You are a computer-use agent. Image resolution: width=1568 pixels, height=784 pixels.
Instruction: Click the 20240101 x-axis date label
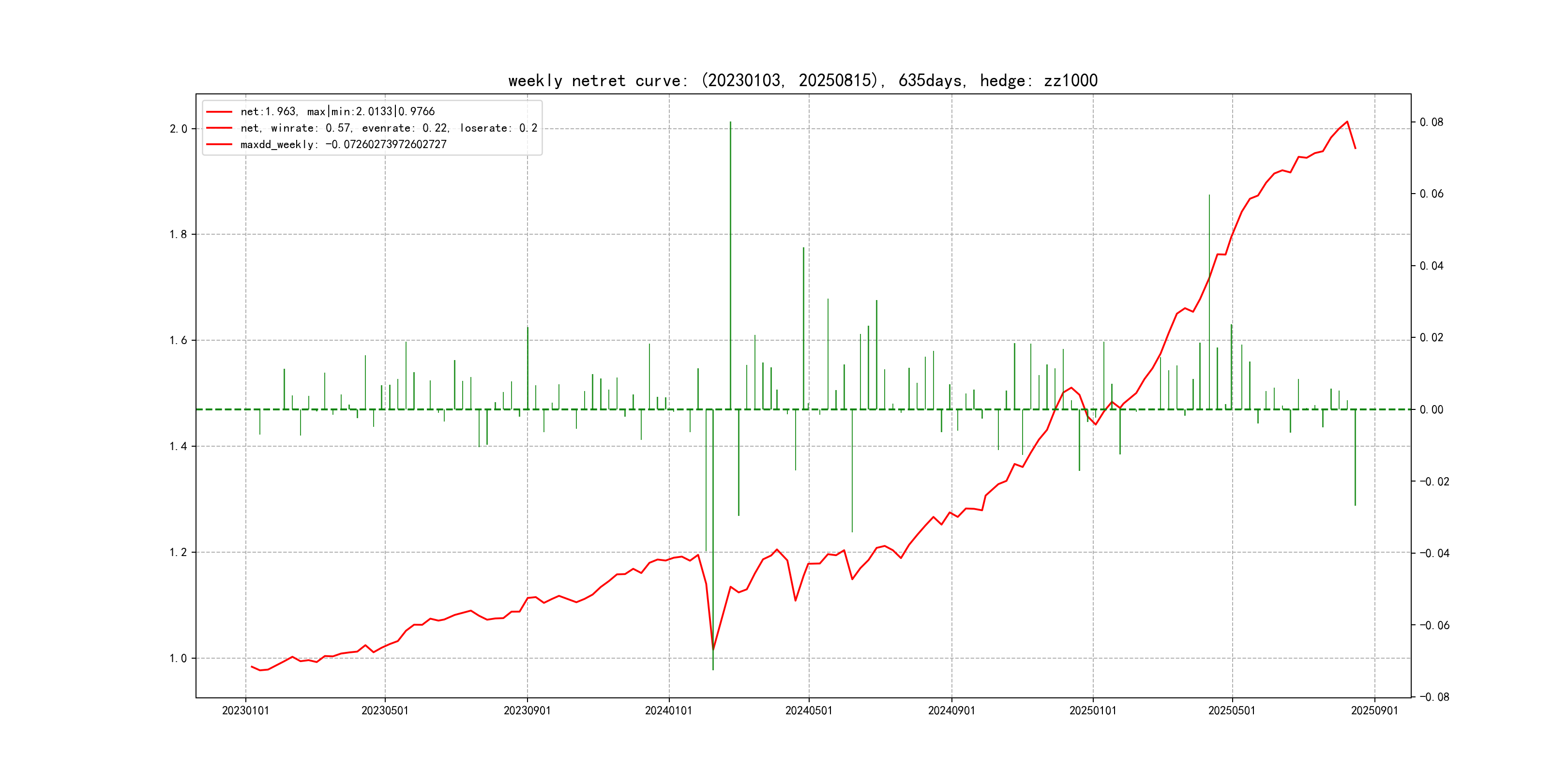tap(668, 710)
